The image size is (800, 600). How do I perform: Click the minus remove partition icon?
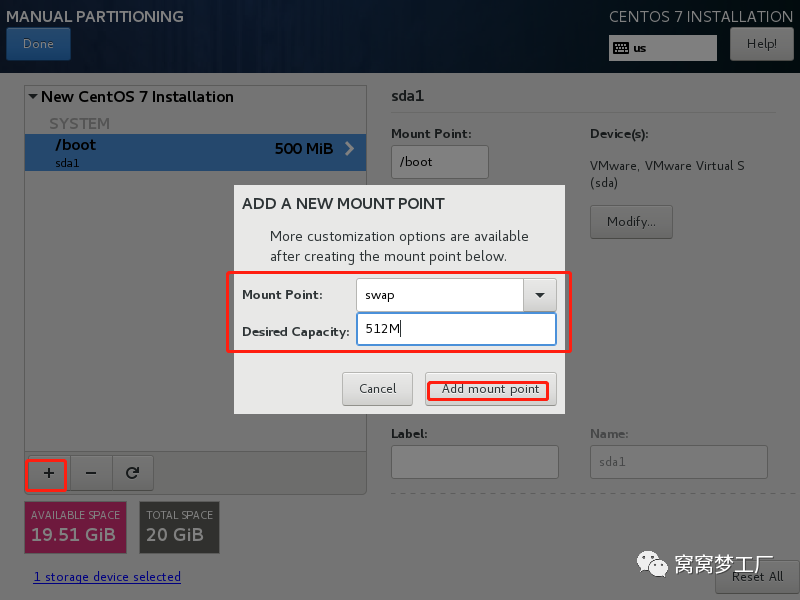[x=90, y=473]
